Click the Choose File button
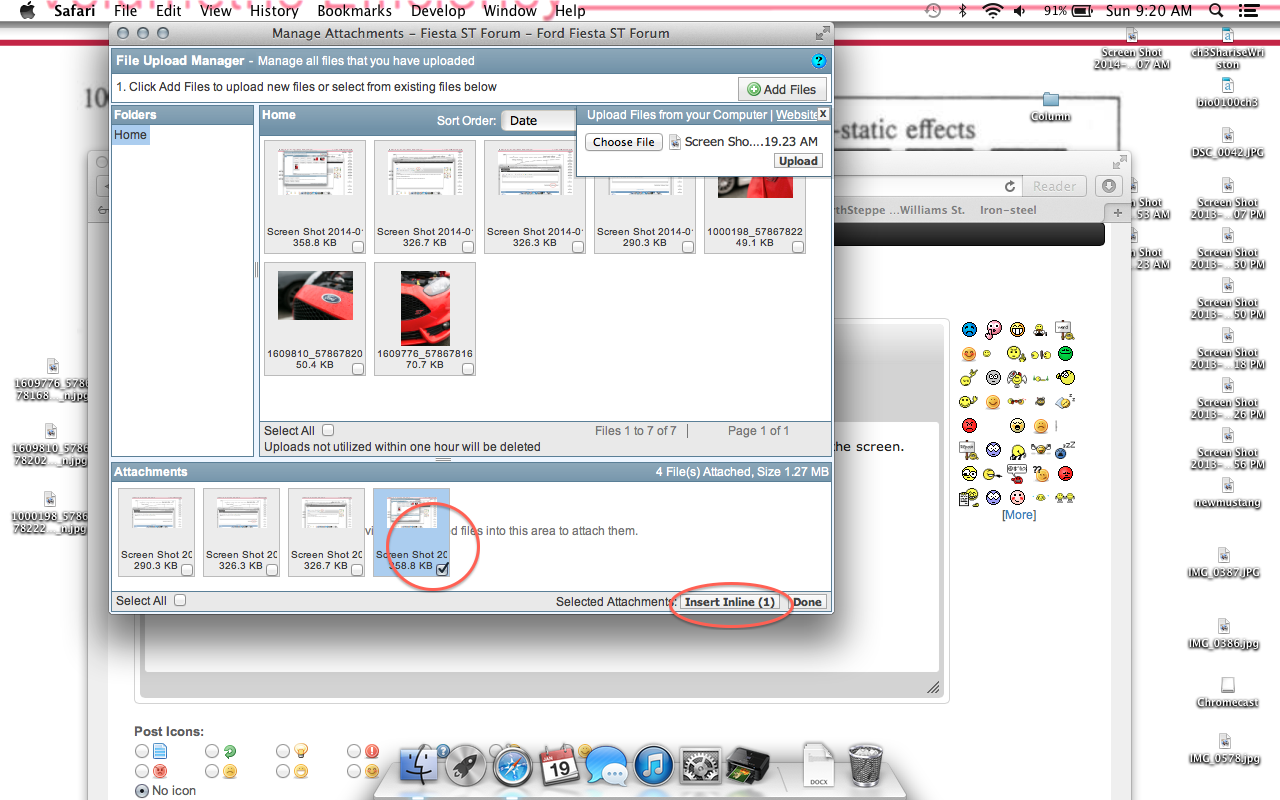The height and width of the screenshot is (800, 1280). click(623, 142)
